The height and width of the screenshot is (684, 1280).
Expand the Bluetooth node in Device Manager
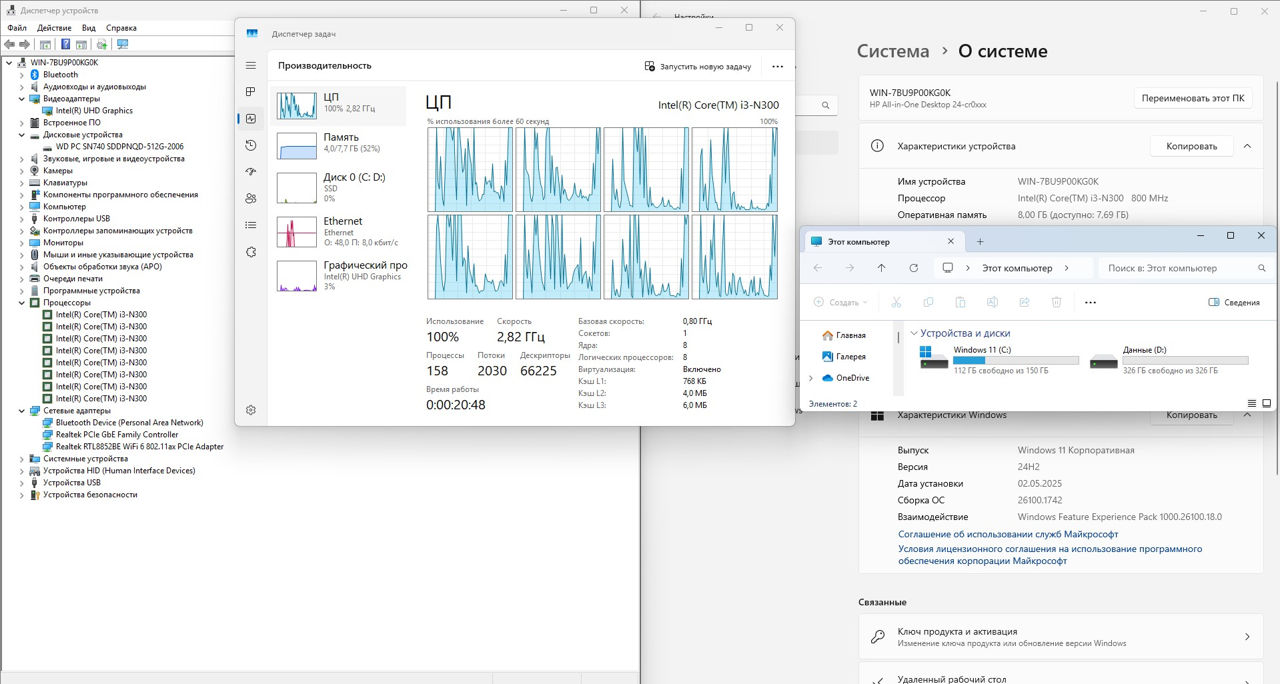click(22, 75)
